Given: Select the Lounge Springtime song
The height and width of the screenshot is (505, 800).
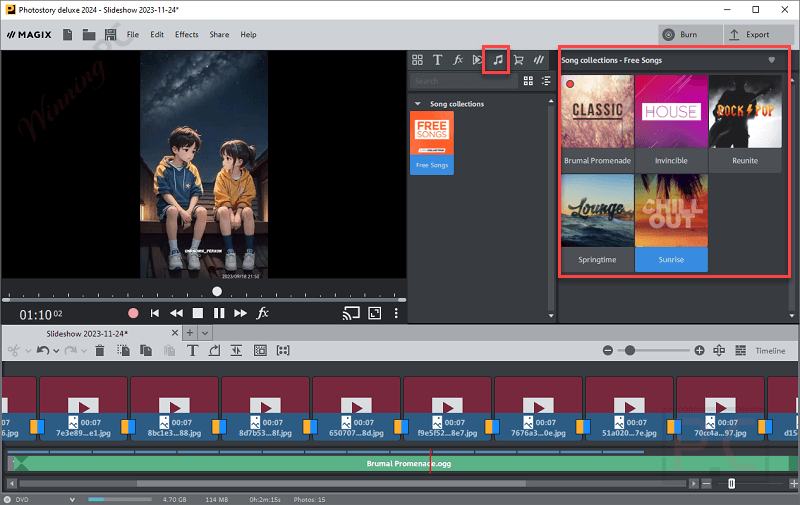Looking at the screenshot, I should coord(597,223).
